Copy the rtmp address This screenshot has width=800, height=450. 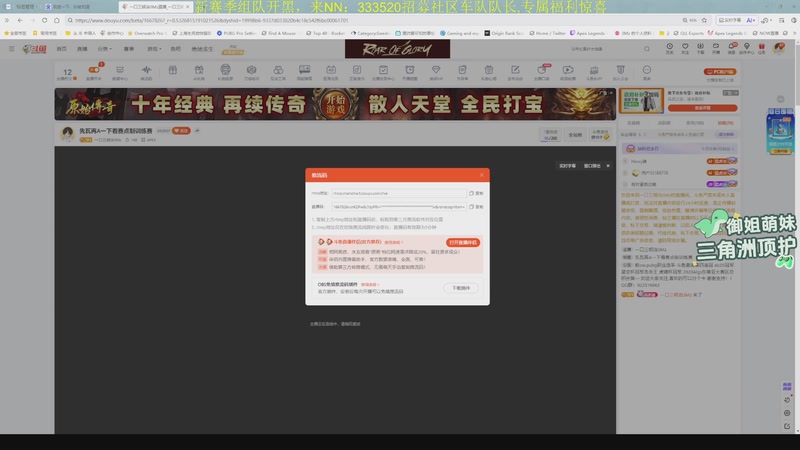pyautogui.click(x=476, y=193)
